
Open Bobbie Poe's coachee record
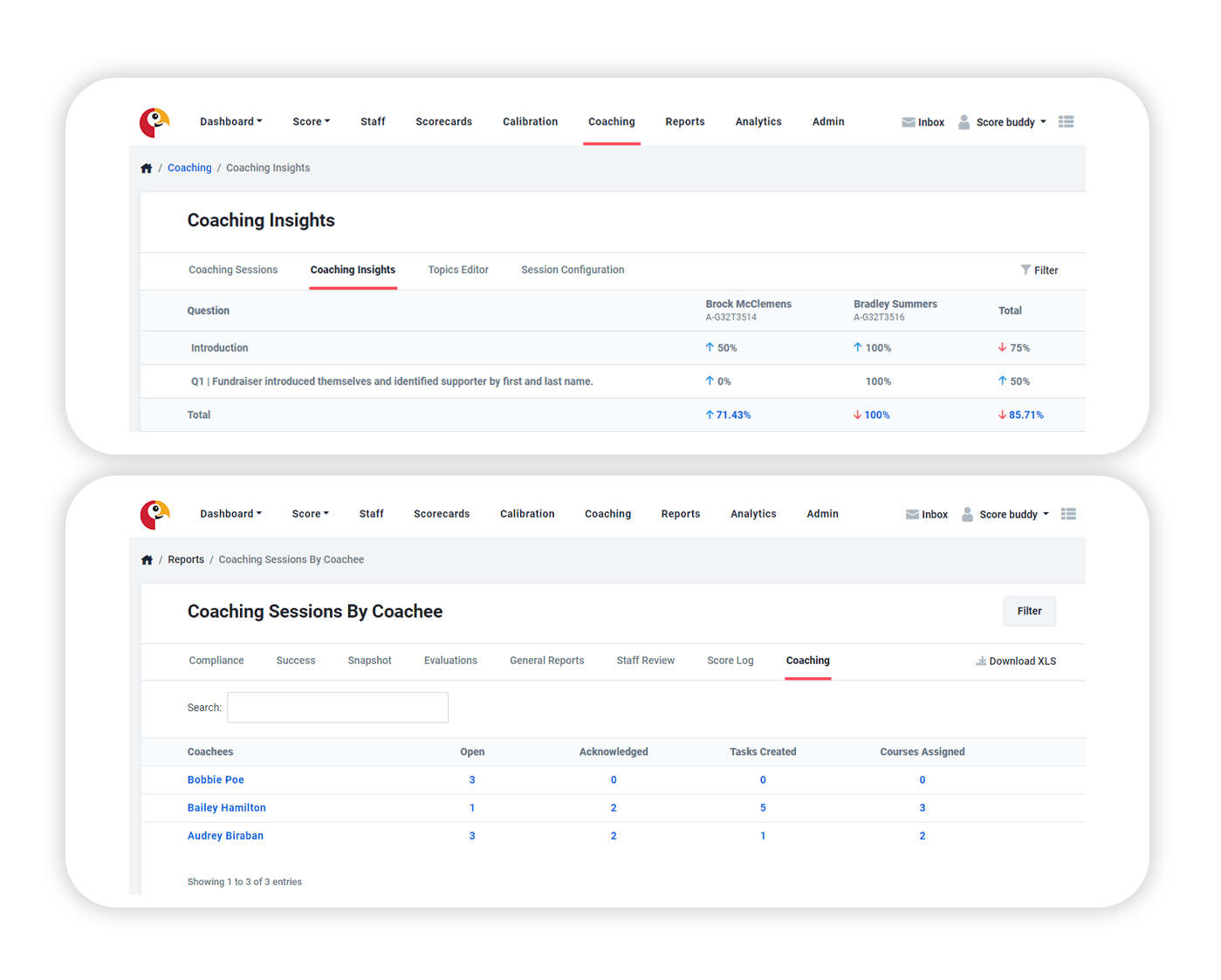coord(216,779)
